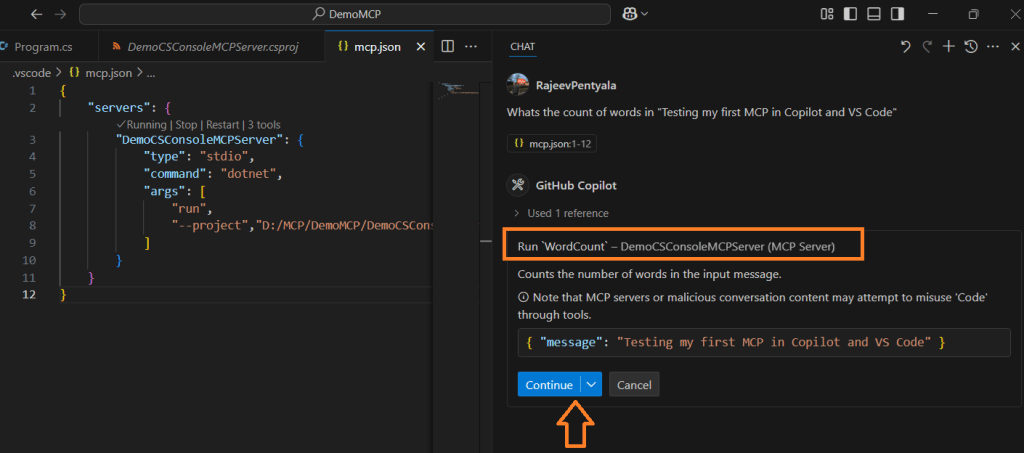1024x453 pixels.
Task: Open the DemoCSConsoleMCPServer.csproj tab
Action: tap(212, 47)
